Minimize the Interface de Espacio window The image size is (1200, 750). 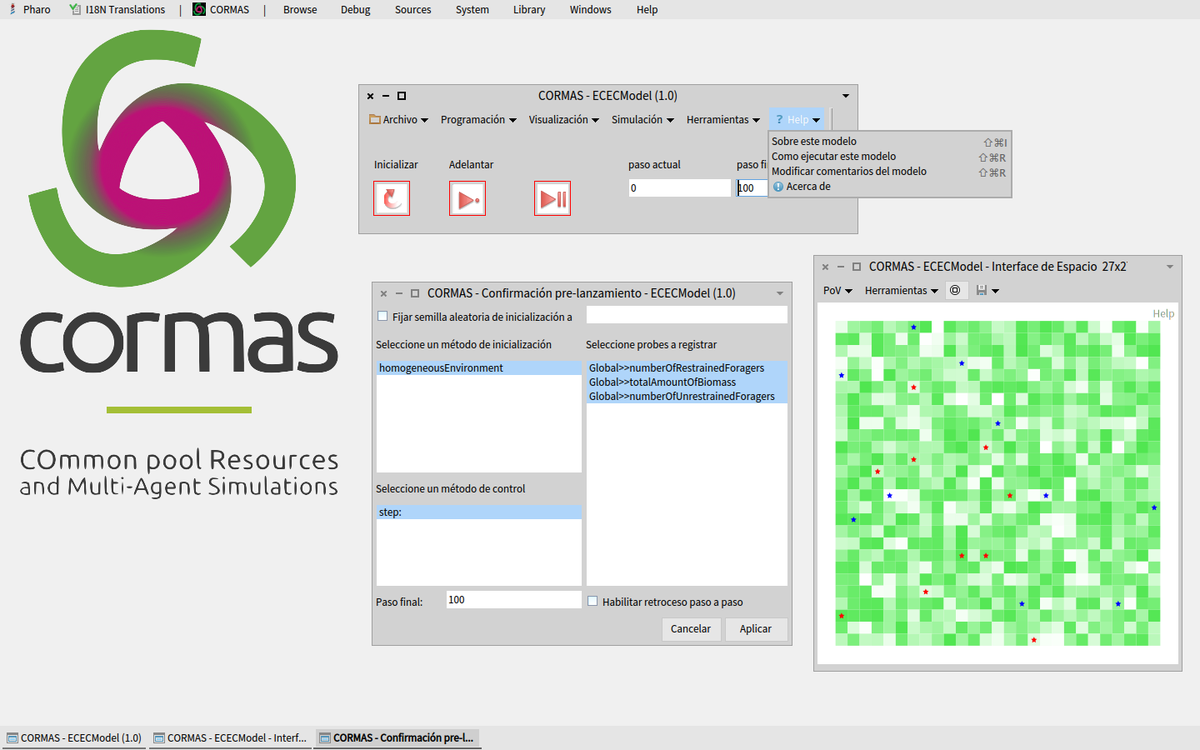coord(839,267)
